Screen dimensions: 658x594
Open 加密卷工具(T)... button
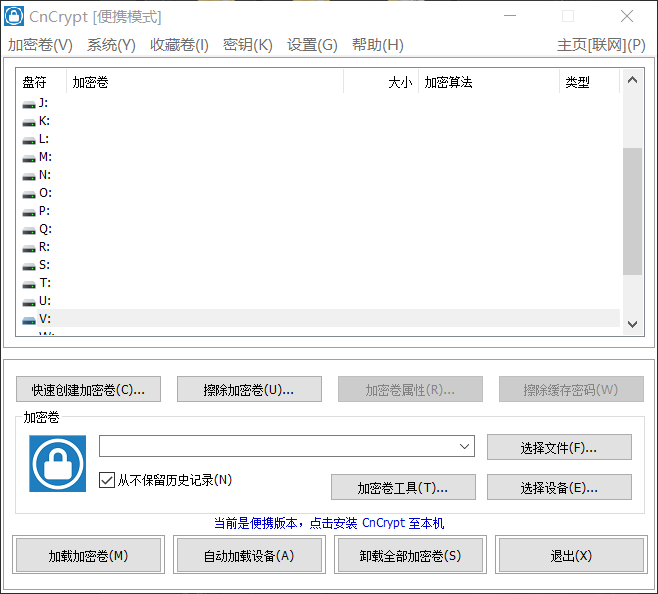pyautogui.click(x=403, y=487)
